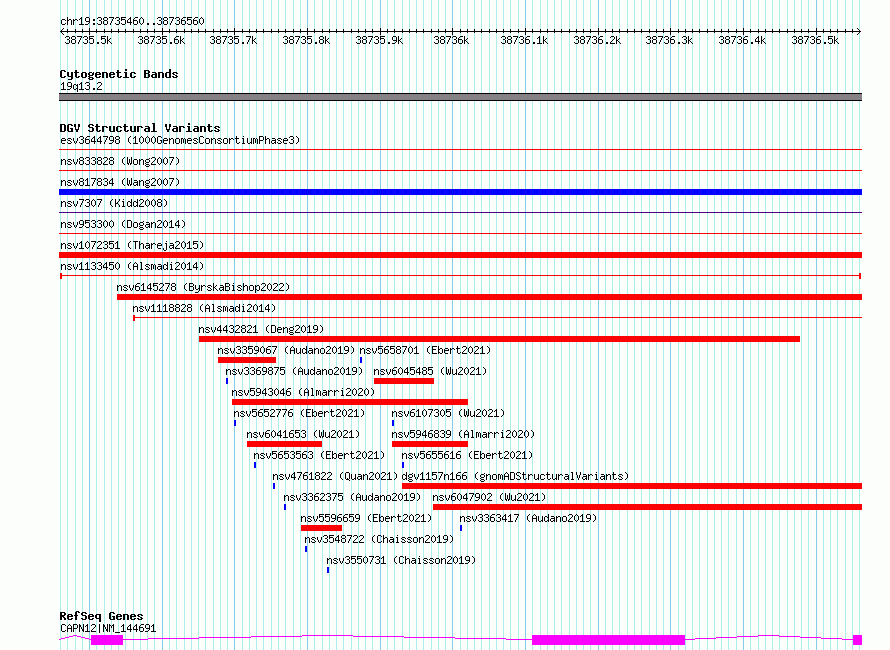
Task: Select the red bar under nsv5596659
Action: (x=321, y=528)
